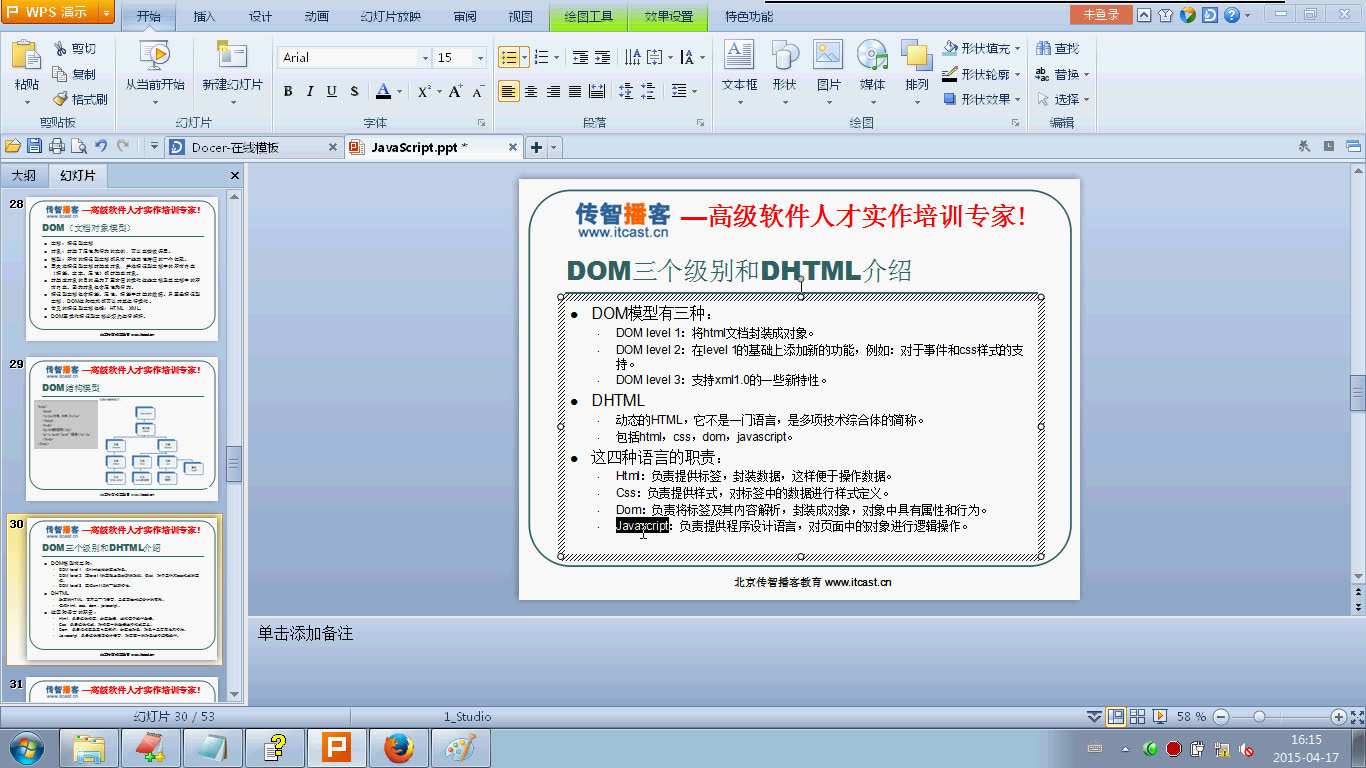Image resolution: width=1366 pixels, height=768 pixels.
Task: Toggle the bullet list button
Action: pyautogui.click(x=509, y=57)
